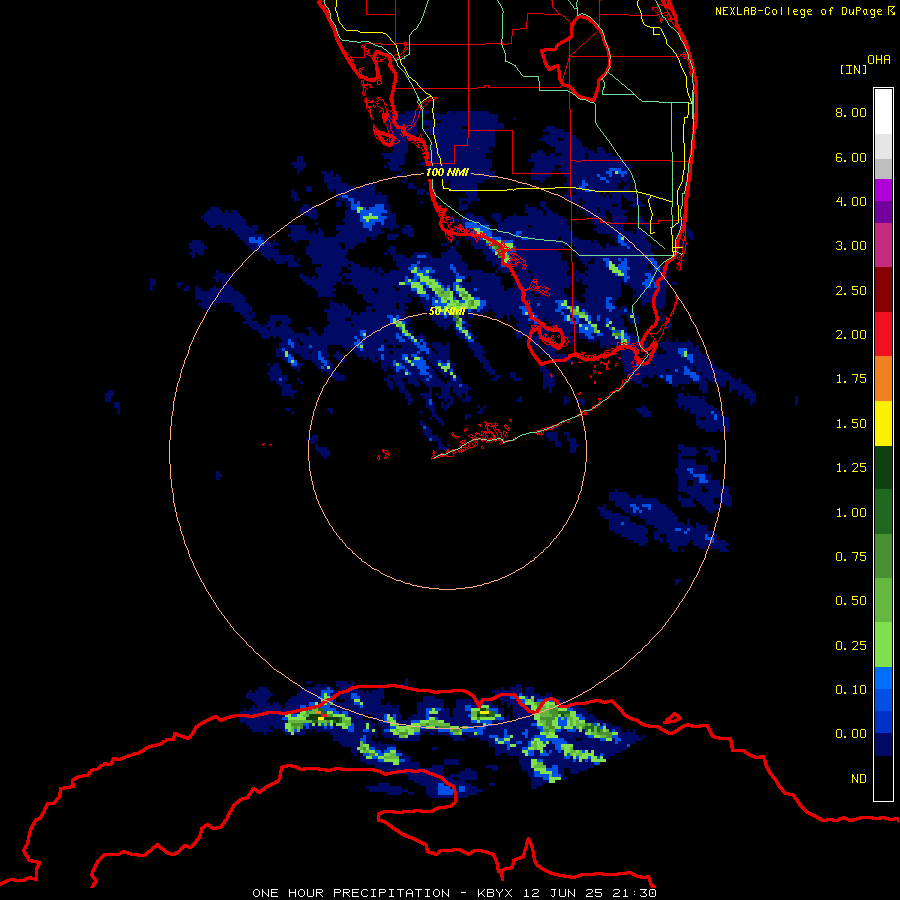Screen dimensions: 900x900
Task: Click the 100 NMI range ring label
Action: point(447,172)
